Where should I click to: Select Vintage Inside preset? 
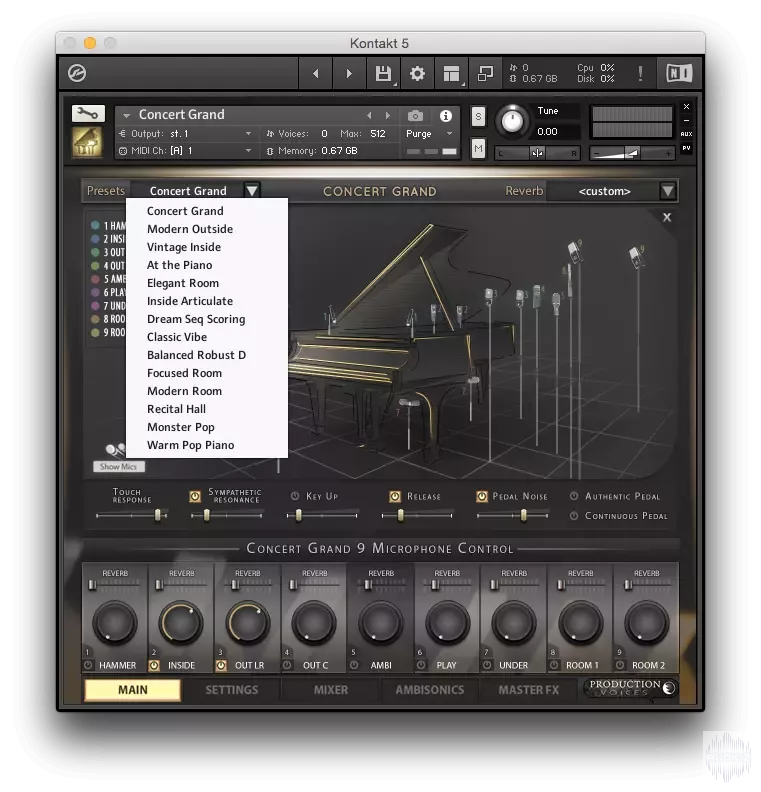pos(184,247)
